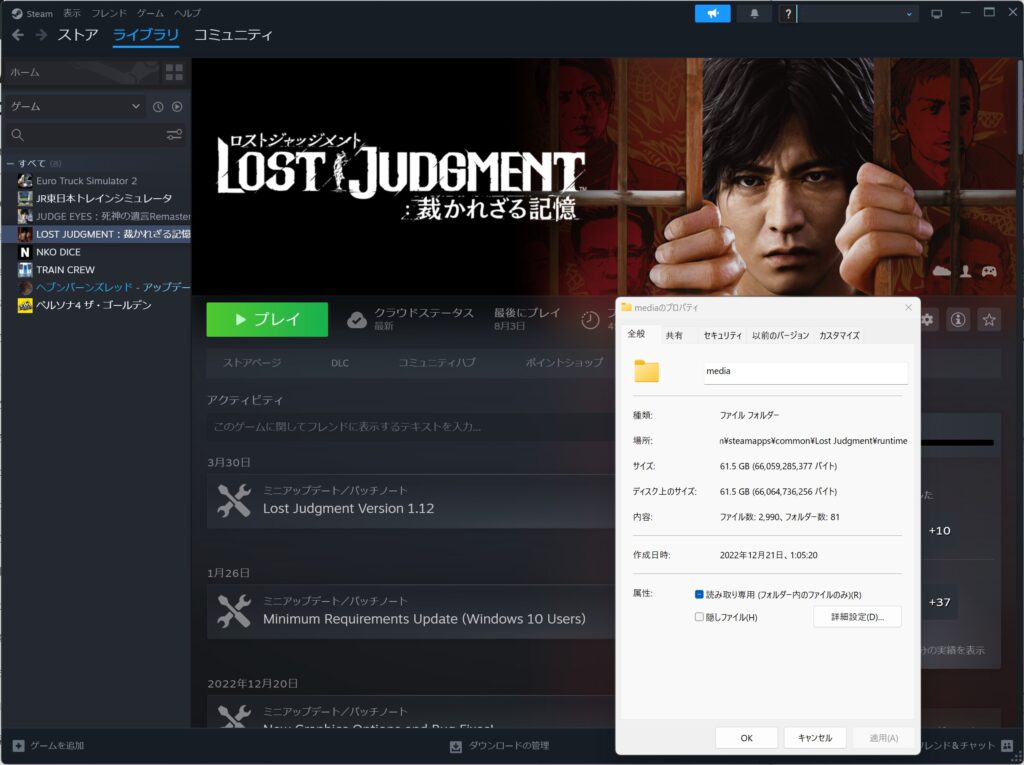Select the 全般 tab in properties

pyautogui.click(x=636, y=334)
